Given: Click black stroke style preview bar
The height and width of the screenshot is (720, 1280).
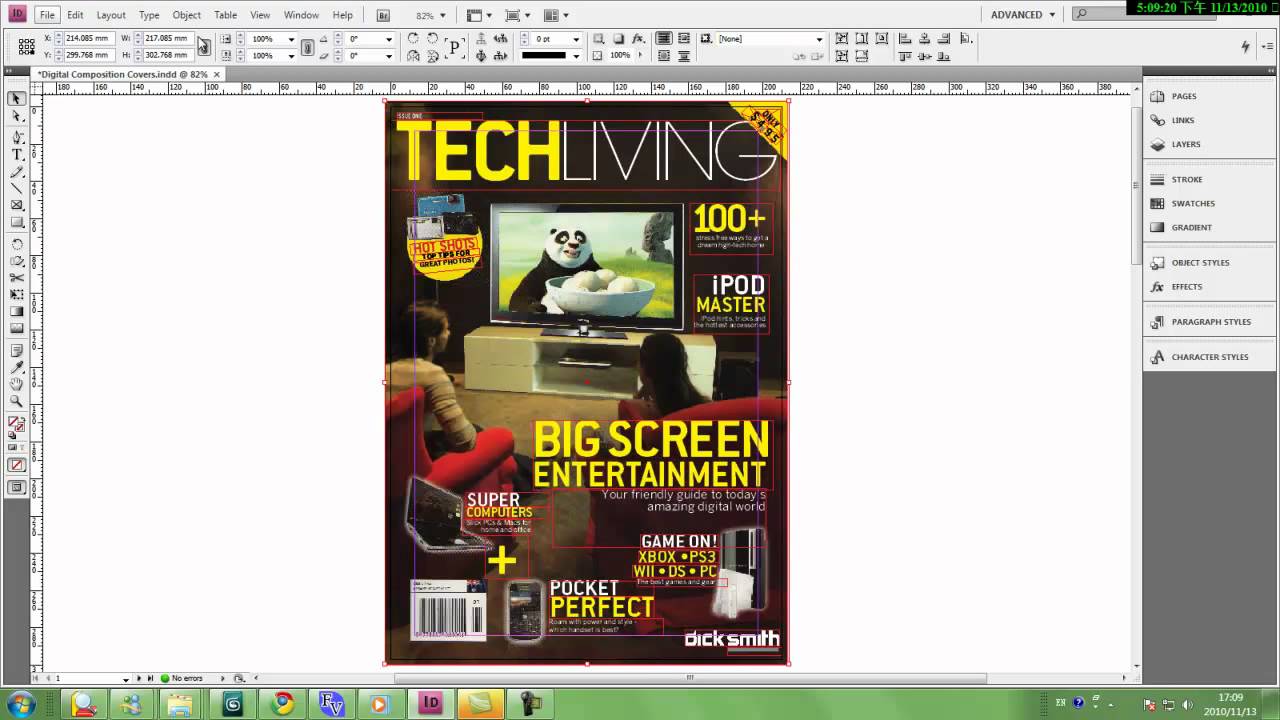Looking at the screenshot, I should click(x=544, y=56).
